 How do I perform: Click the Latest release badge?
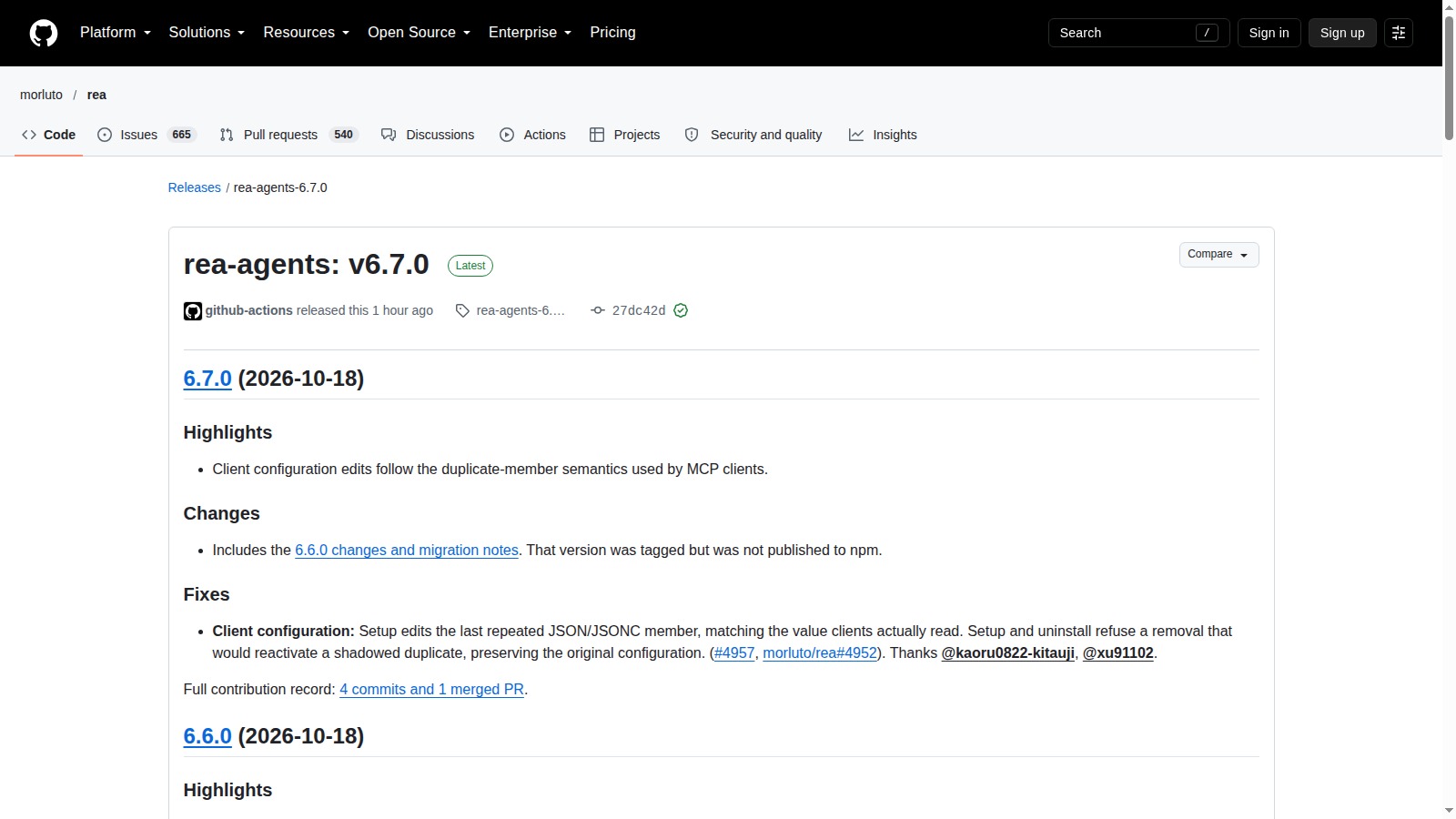pyautogui.click(x=470, y=266)
